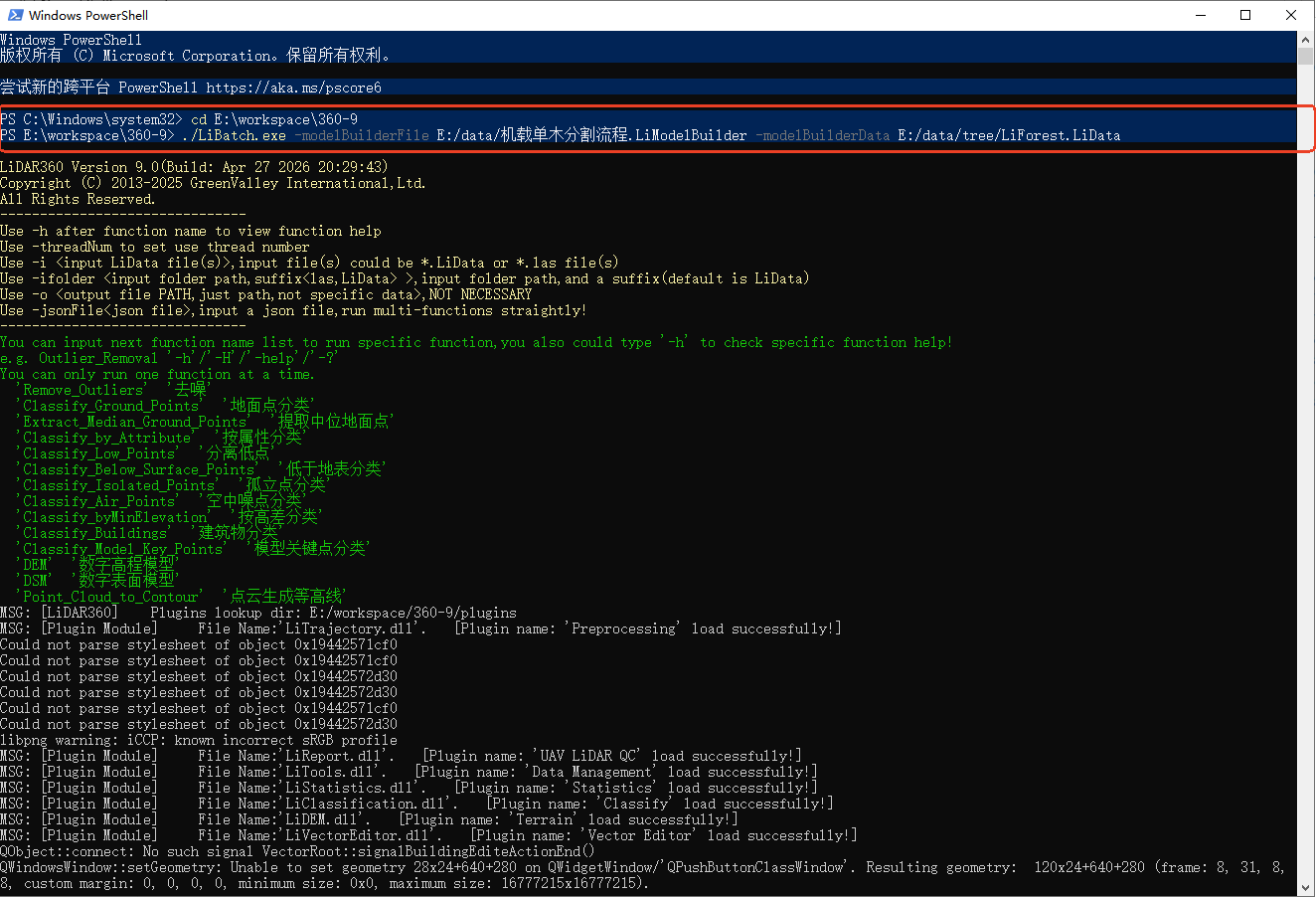Viewport: 1316px width, 897px height.
Task: Click the 'LiTrajectory.dll' plugin message line
Action: click(420, 628)
